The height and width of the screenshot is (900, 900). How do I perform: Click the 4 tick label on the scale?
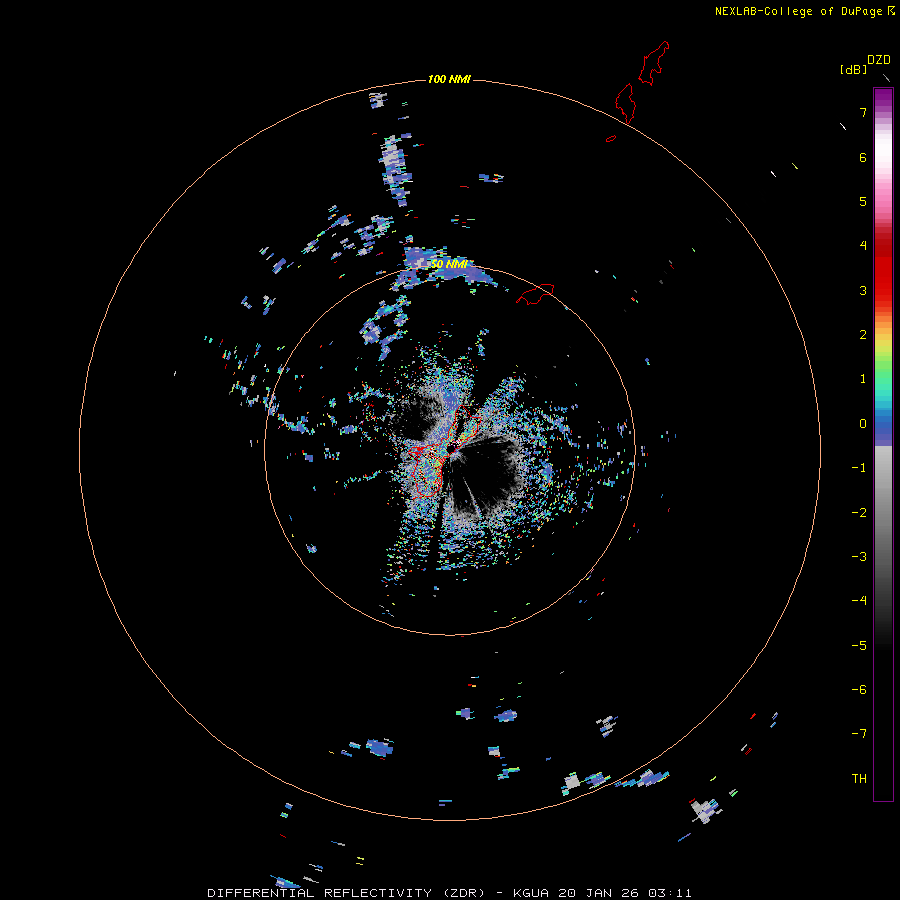click(863, 246)
